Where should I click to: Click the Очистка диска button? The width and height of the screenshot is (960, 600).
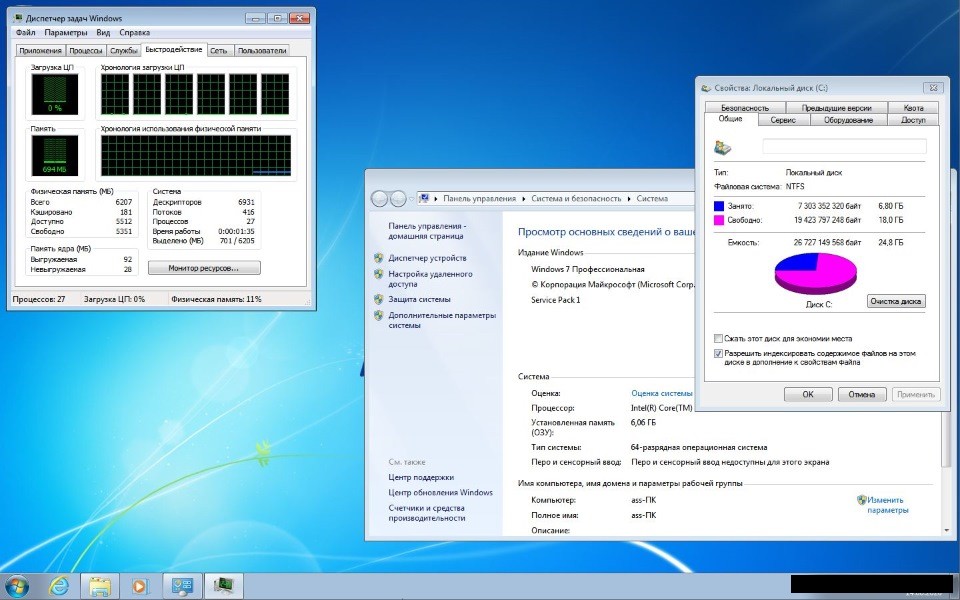click(x=896, y=301)
